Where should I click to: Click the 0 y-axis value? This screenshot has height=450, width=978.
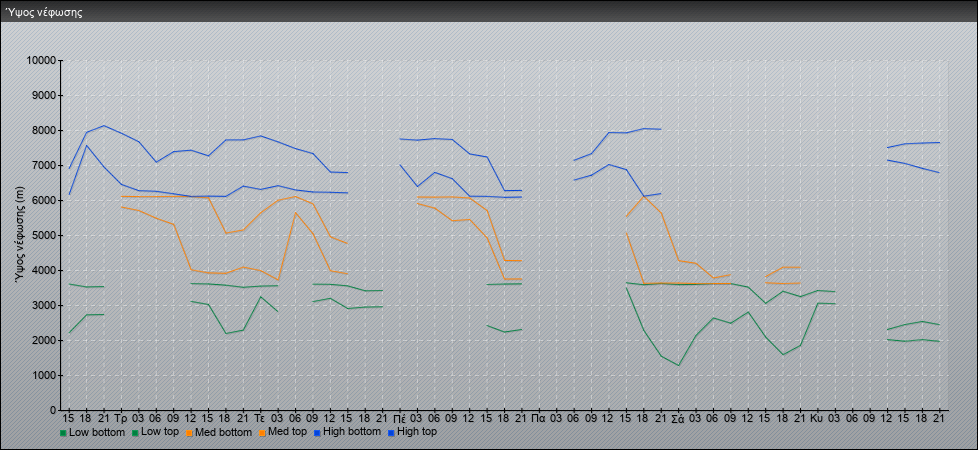click(53, 410)
